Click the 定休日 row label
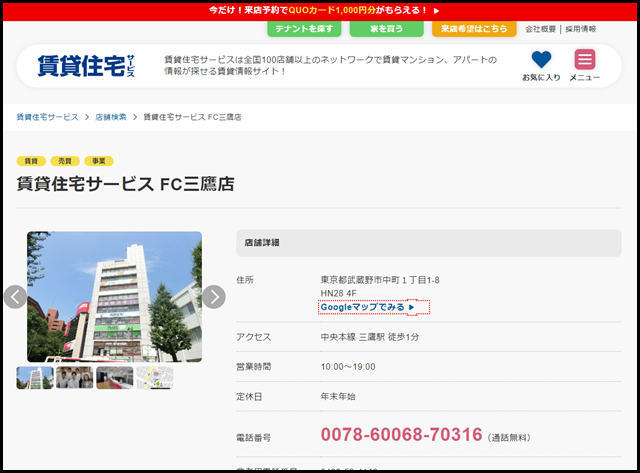The width and height of the screenshot is (640, 473). (x=249, y=397)
